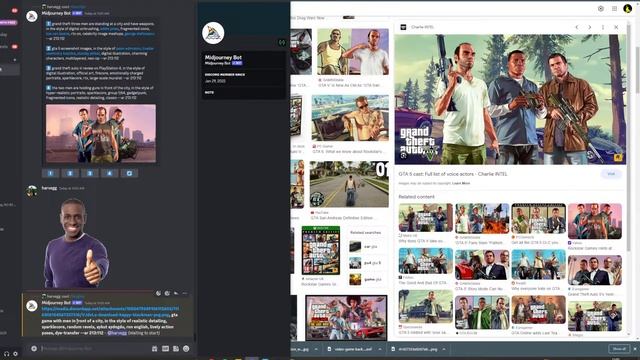This screenshot has width=640, height=360.
Task: Open Google settings gear in browser
Action: 601,9
